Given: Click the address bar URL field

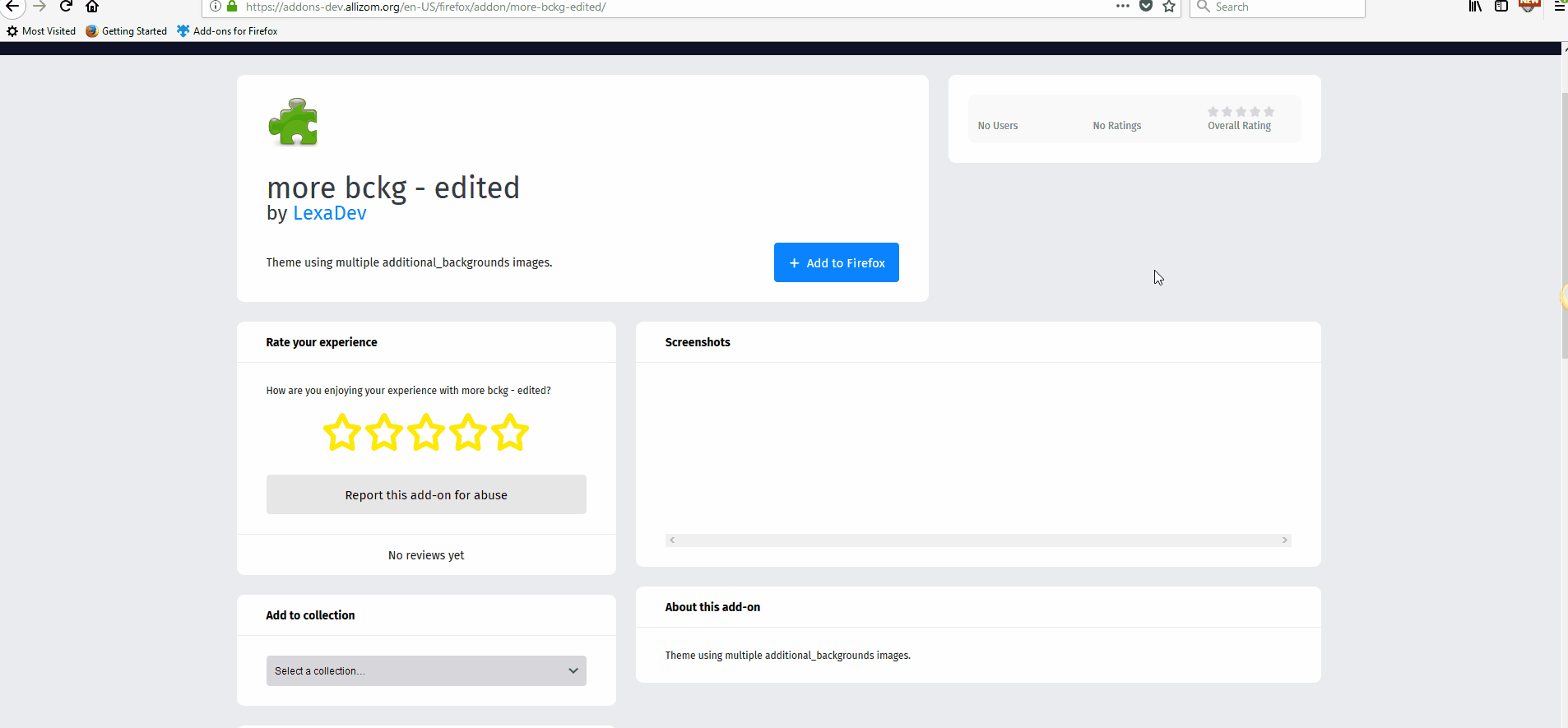Looking at the screenshot, I should click(675, 7).
